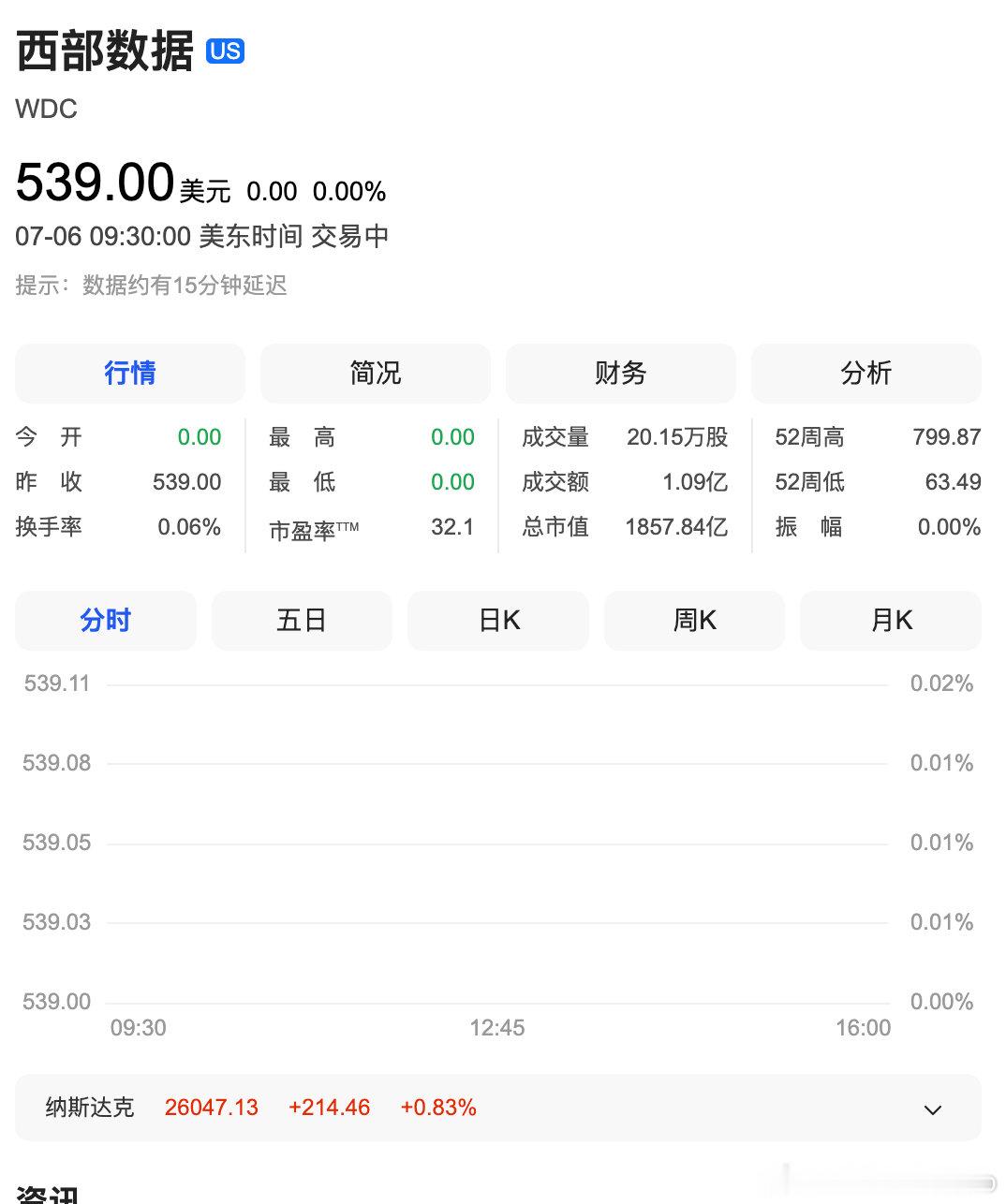Click the 成交量 value 20.15万股
Image resolution: width=1006 pixels, height=1204 pixels.
pos(677,437)
